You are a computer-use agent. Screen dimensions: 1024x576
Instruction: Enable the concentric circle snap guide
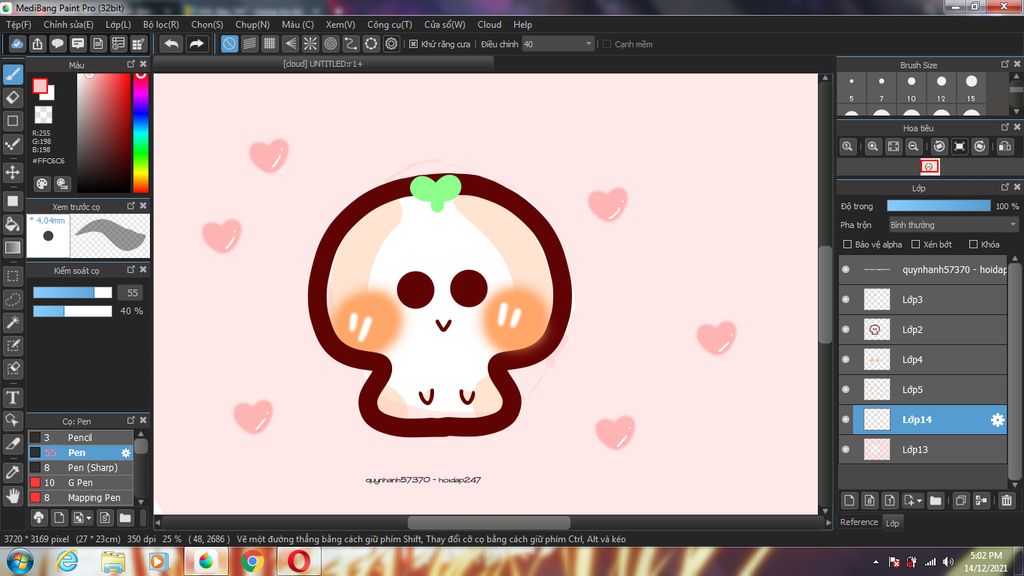tap(330, 44)
